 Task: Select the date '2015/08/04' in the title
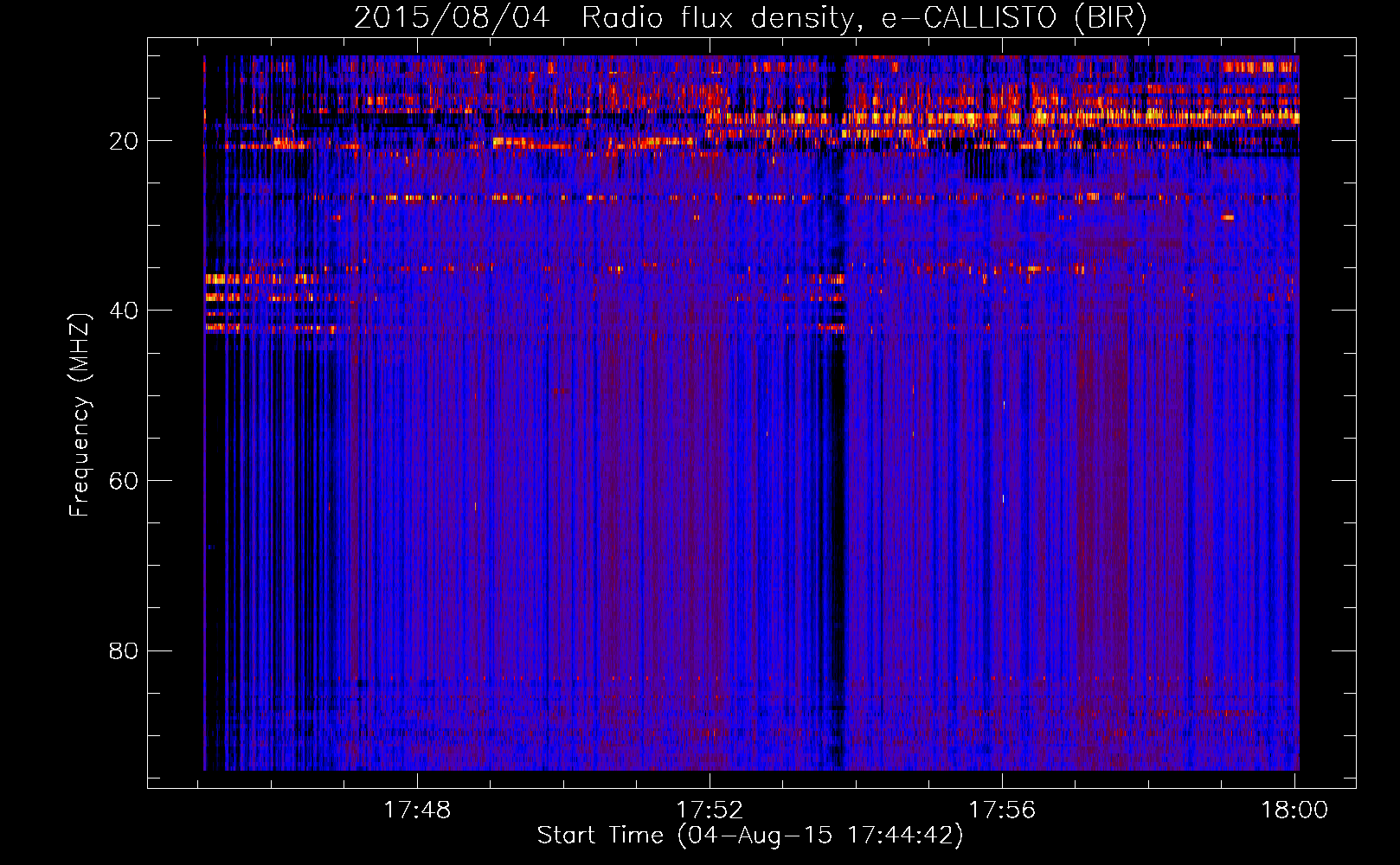pos(452,18)
